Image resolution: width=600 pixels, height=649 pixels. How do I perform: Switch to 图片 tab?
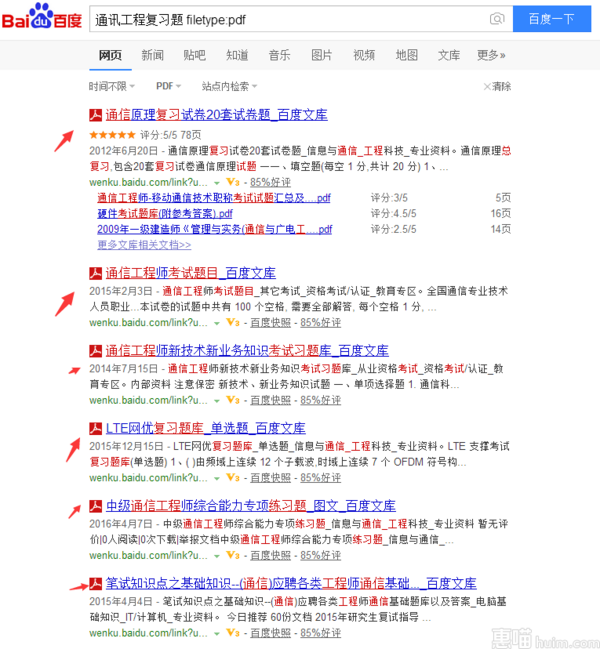pyautogui.click(x=322, y=55)
